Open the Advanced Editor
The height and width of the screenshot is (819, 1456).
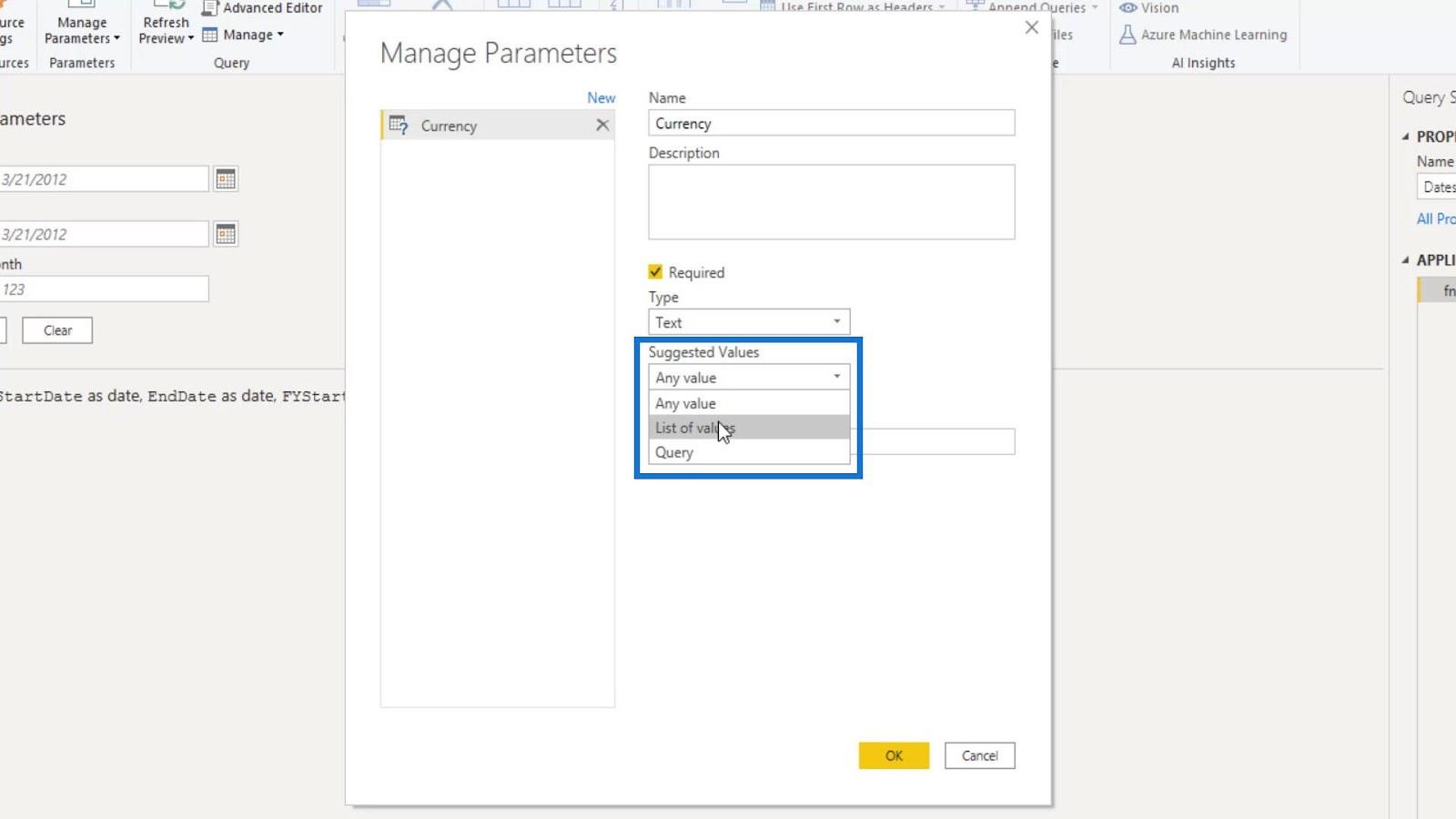[x=263, y=8]
